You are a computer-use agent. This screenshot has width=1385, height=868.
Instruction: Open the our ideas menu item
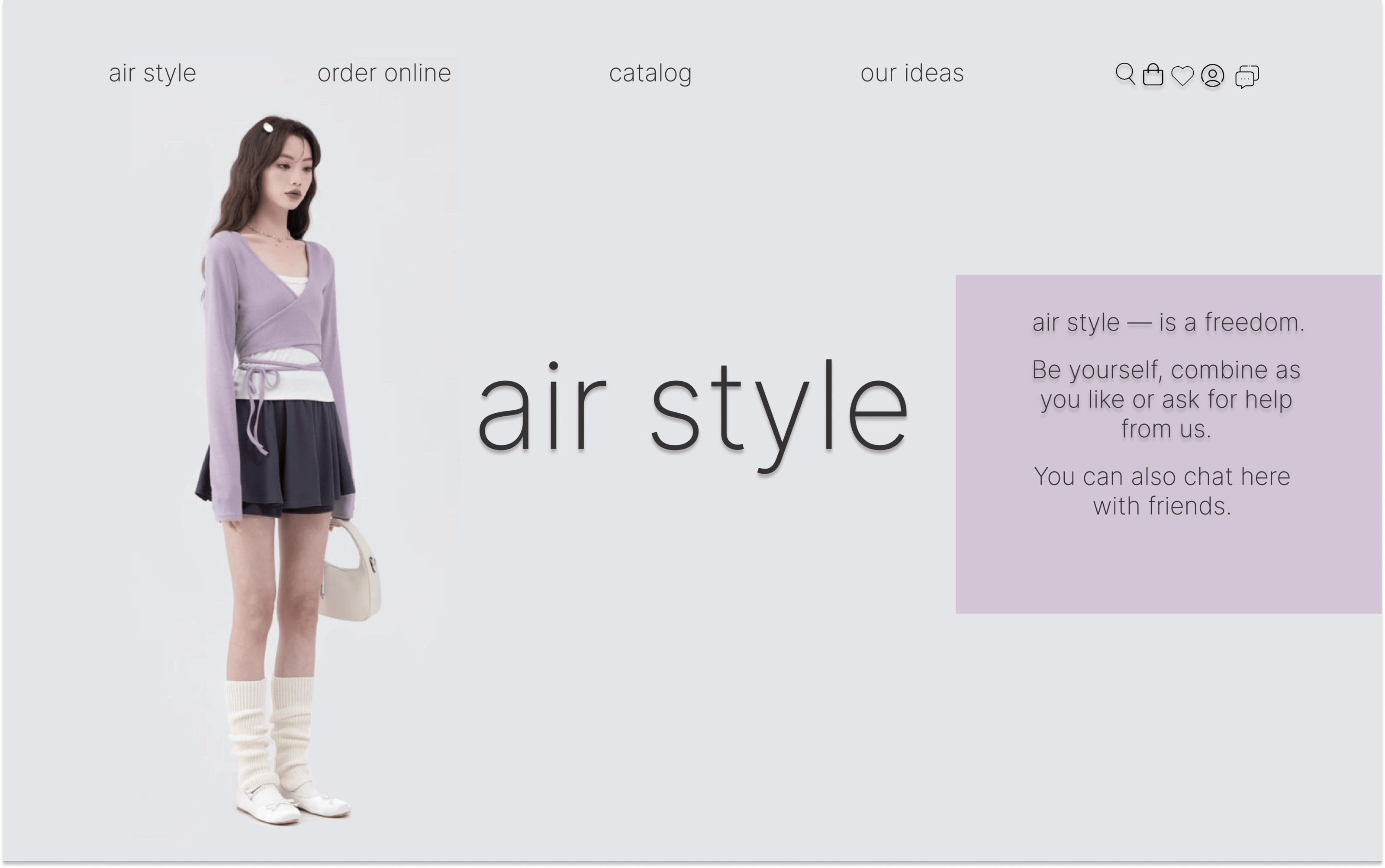pyautogui.click(x=911, y=74)
